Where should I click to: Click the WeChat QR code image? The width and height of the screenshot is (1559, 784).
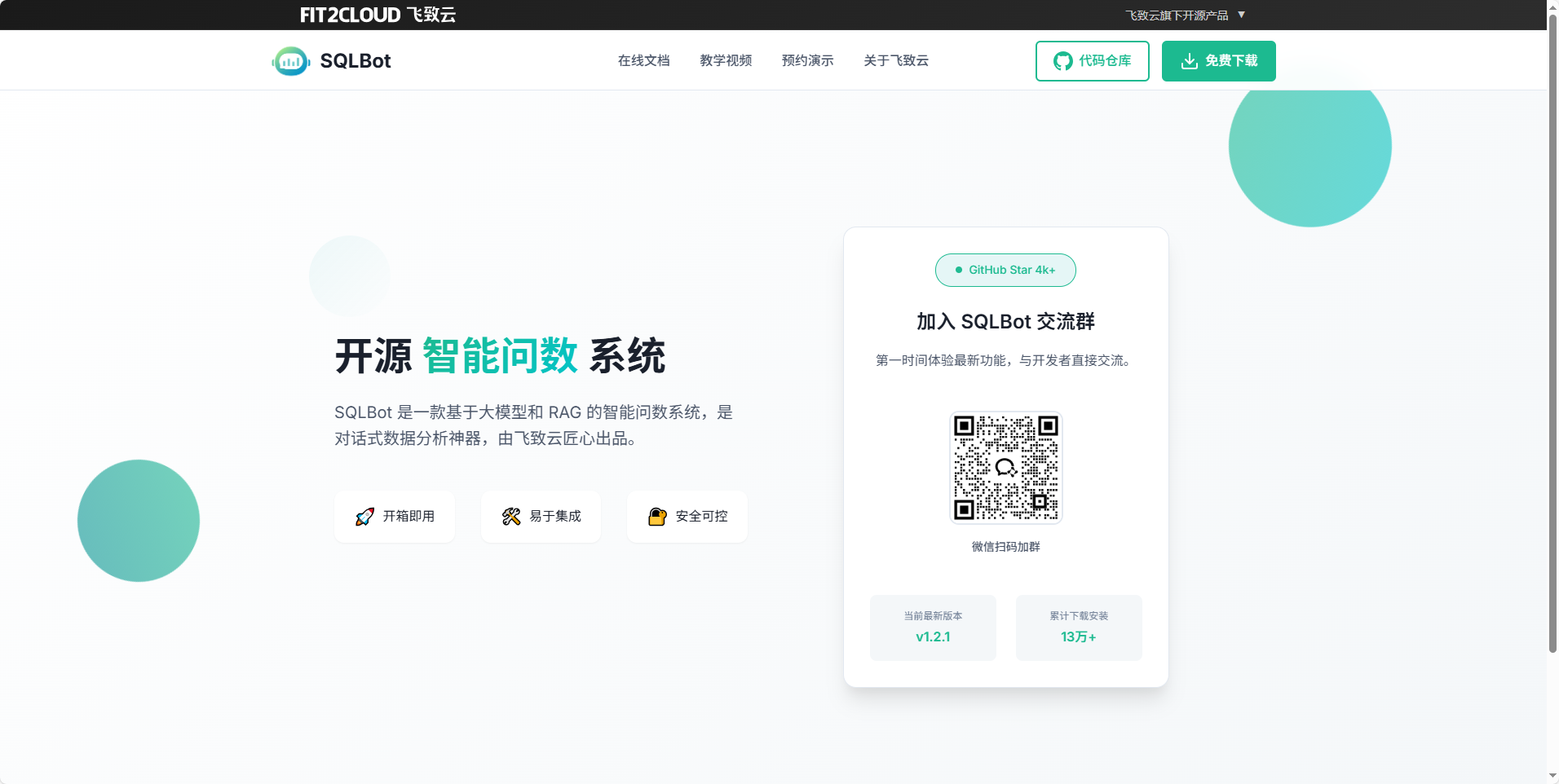click(x=1005, y=467)
